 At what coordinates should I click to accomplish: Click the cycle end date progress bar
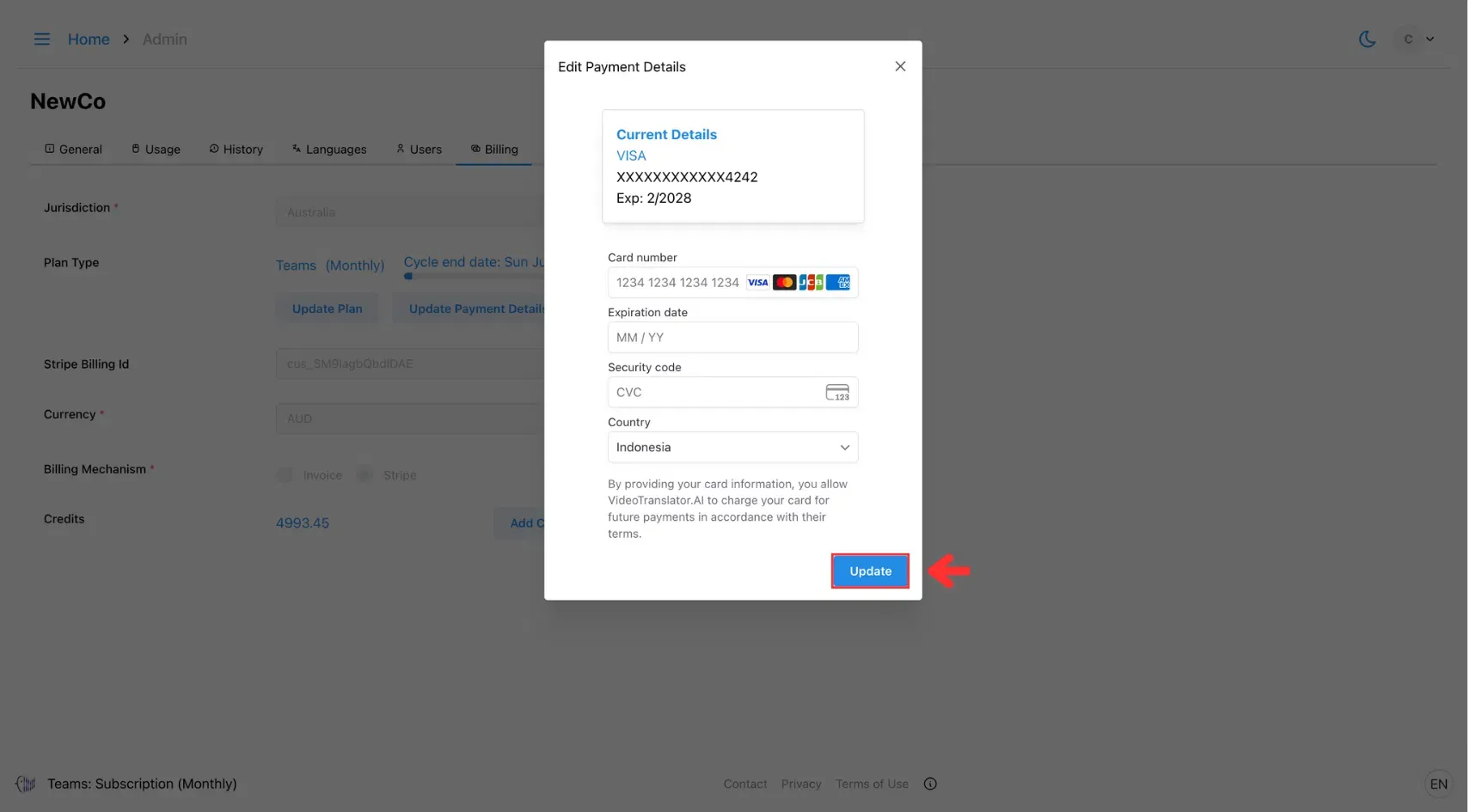coord(474,276)
